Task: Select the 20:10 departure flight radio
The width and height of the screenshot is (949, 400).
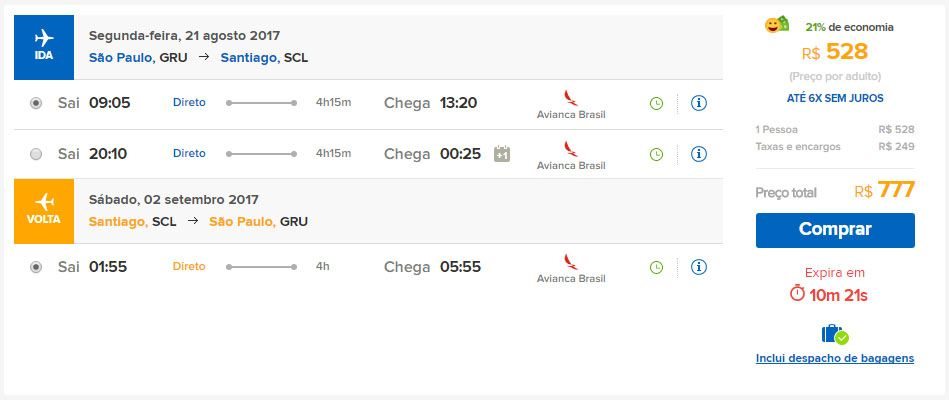Action: 37,154
